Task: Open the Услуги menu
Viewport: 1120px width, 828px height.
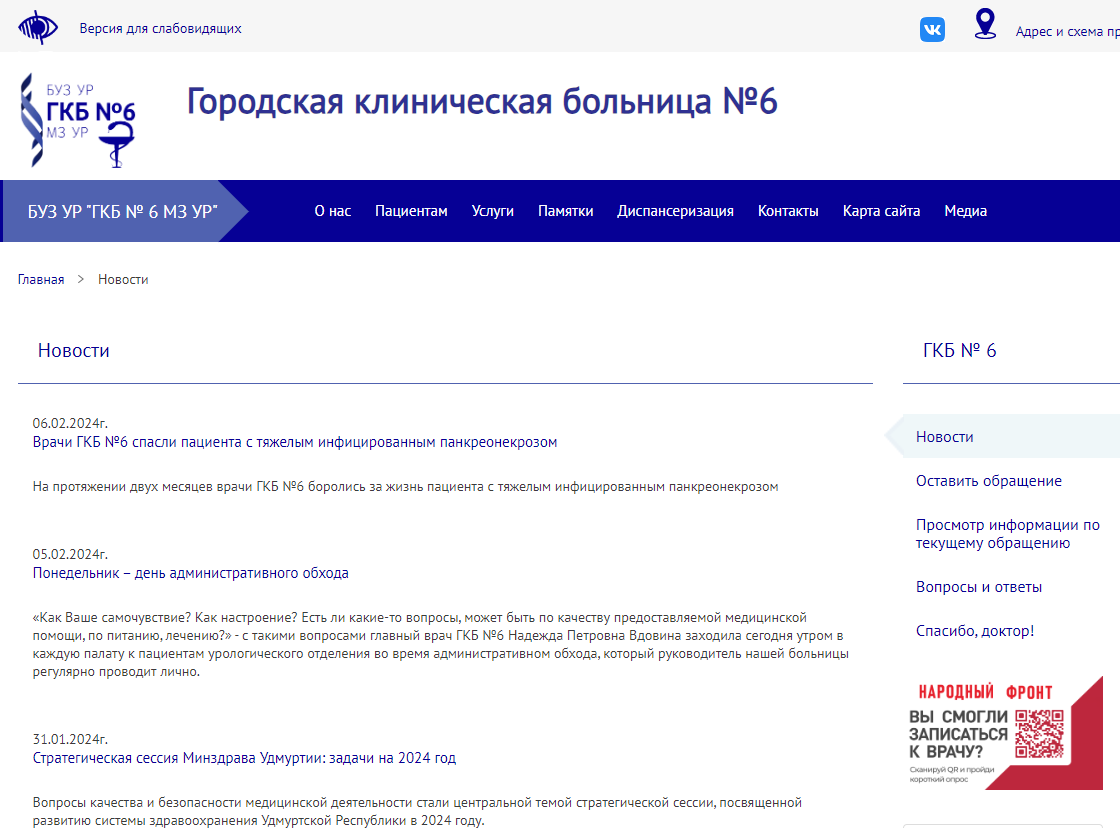Action: (493, 211)
